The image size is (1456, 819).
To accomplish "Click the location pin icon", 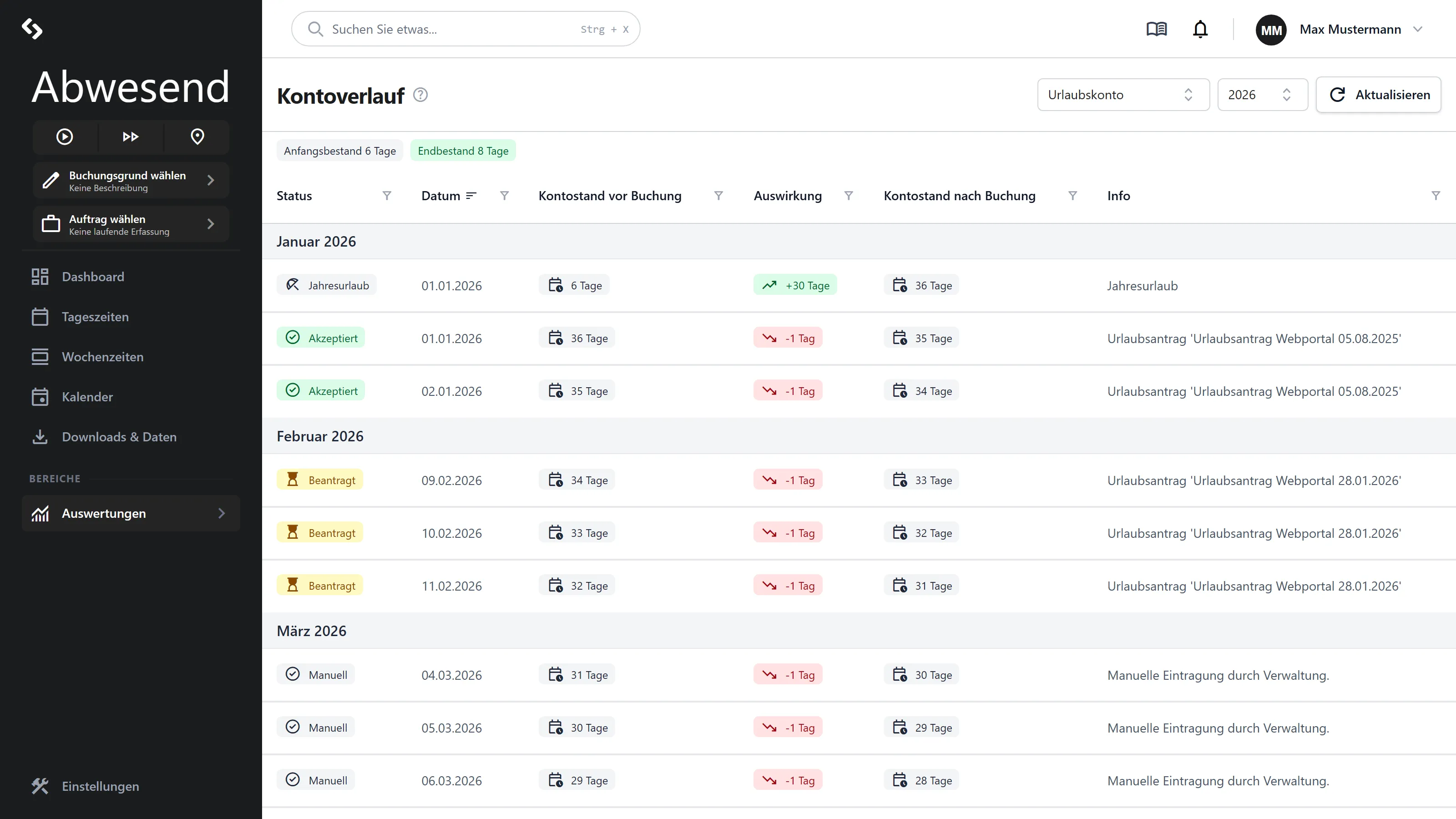I will (197, 137).
